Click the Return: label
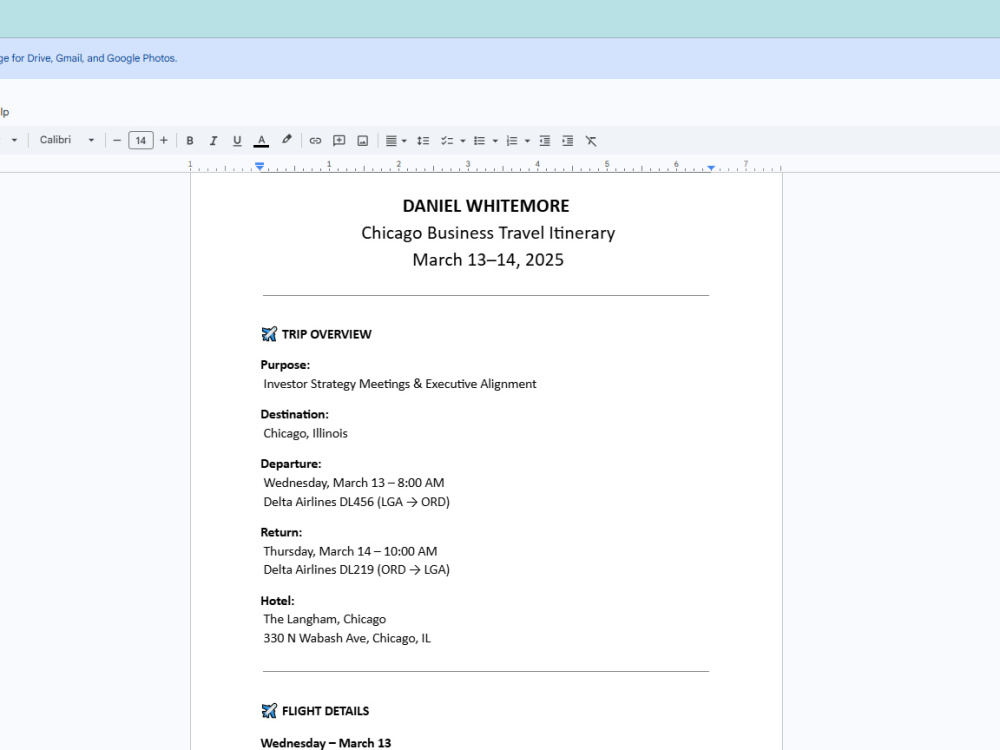 pyautogui.click(x=281, y=532)
